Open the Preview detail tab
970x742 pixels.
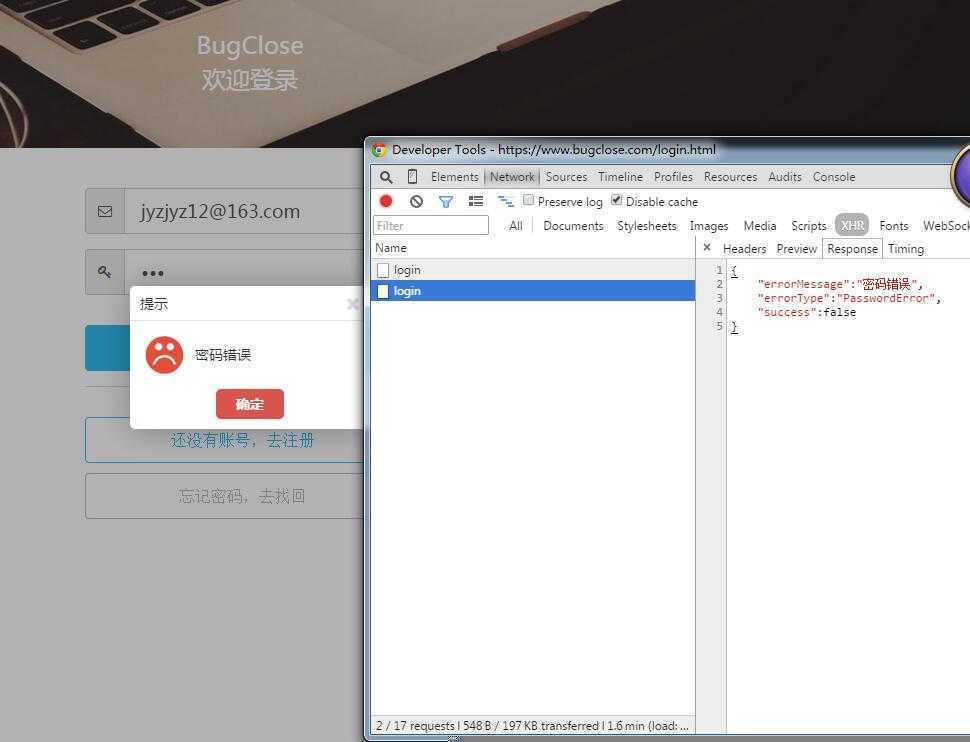(796, 249)
